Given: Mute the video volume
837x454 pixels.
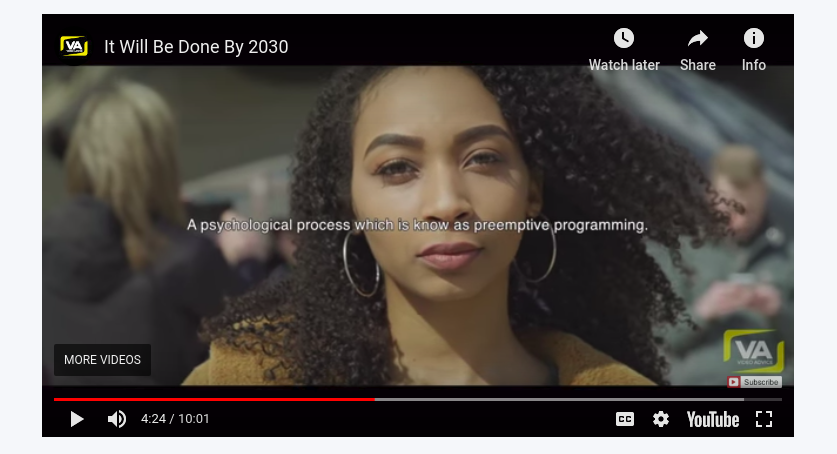Looking at the screenshot, I should click(x=117, y=419).
